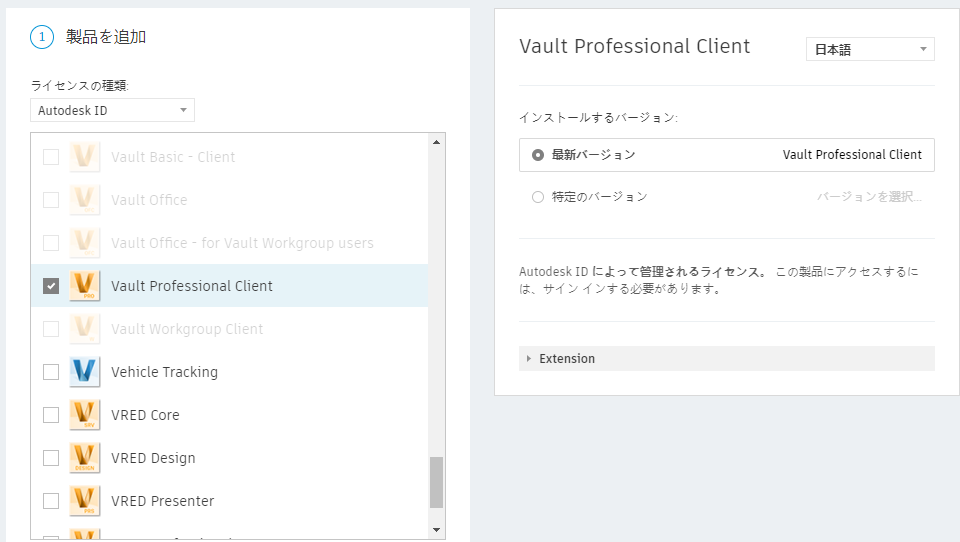Viewport: 960px width, 542px height.
Task: Click the Vault Professional Client product icon
Action: click(84, 285)
